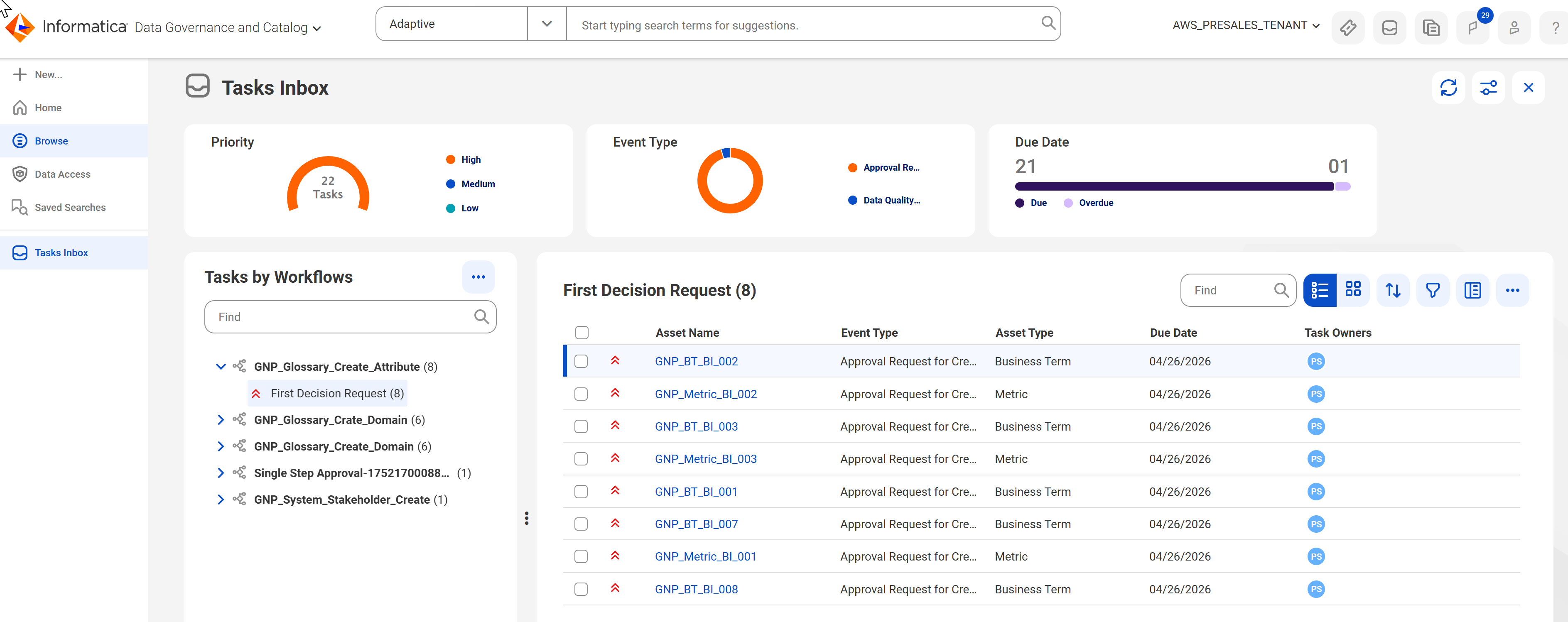Switch to list view of tasks
This screenshot has width=1568, height=622.
tap(1320, 290)
